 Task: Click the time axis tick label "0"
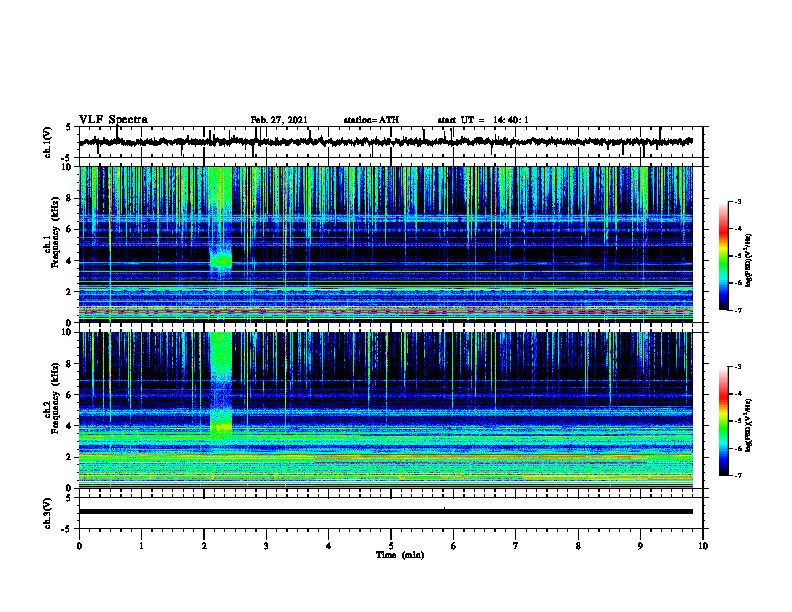(x=79, y=546)
